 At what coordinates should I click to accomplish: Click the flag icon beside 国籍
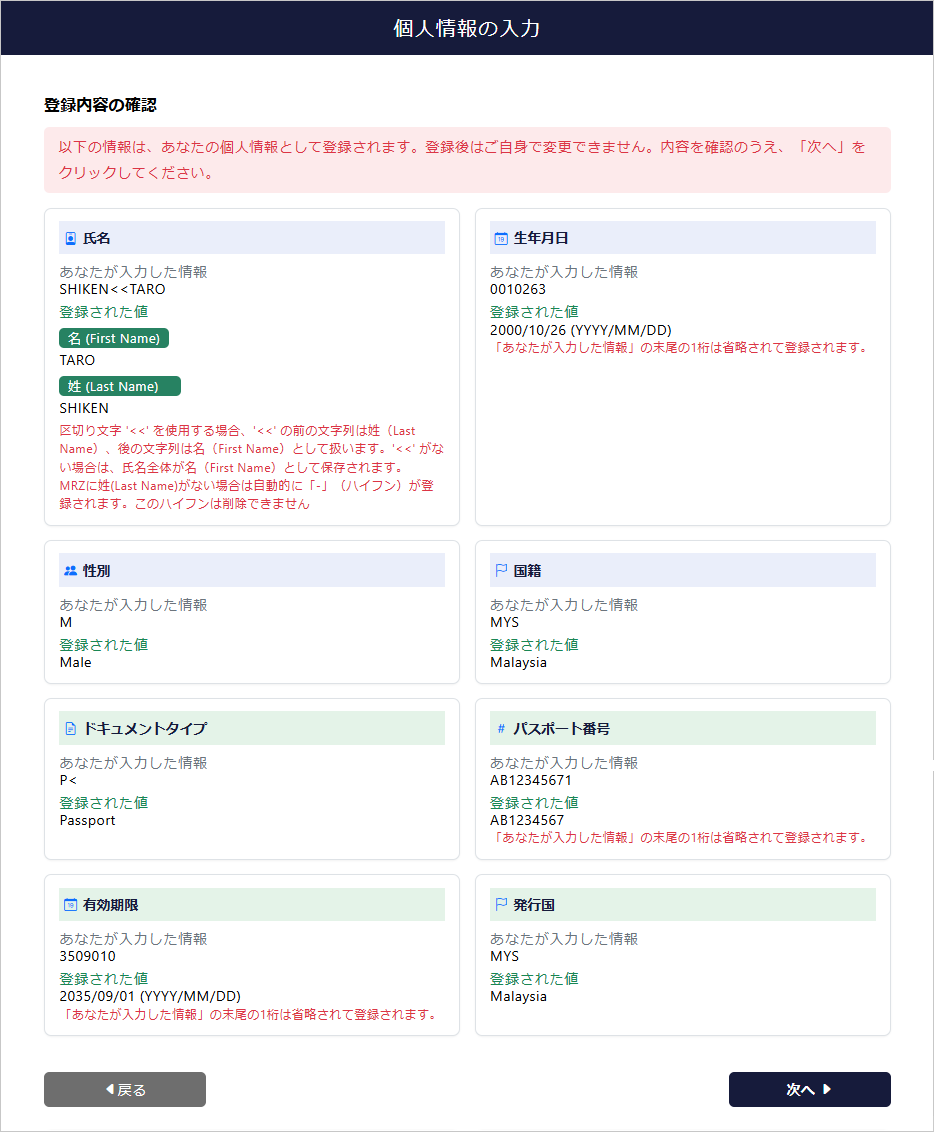499,570
